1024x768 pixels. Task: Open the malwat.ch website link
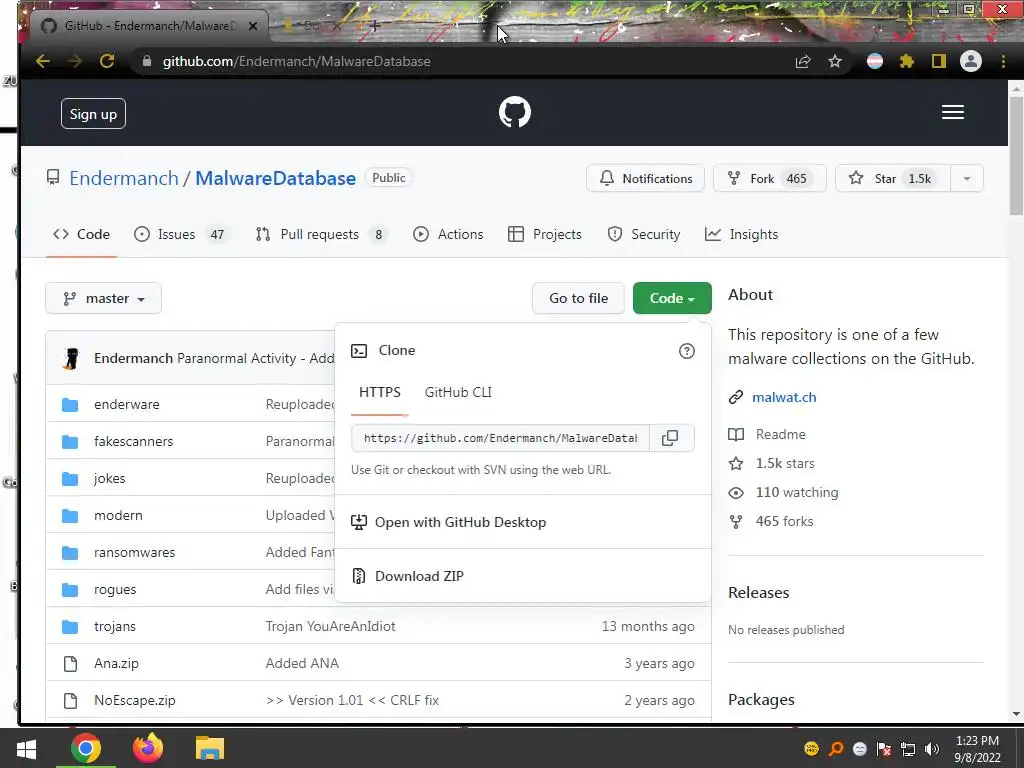[x=784, y=397]
